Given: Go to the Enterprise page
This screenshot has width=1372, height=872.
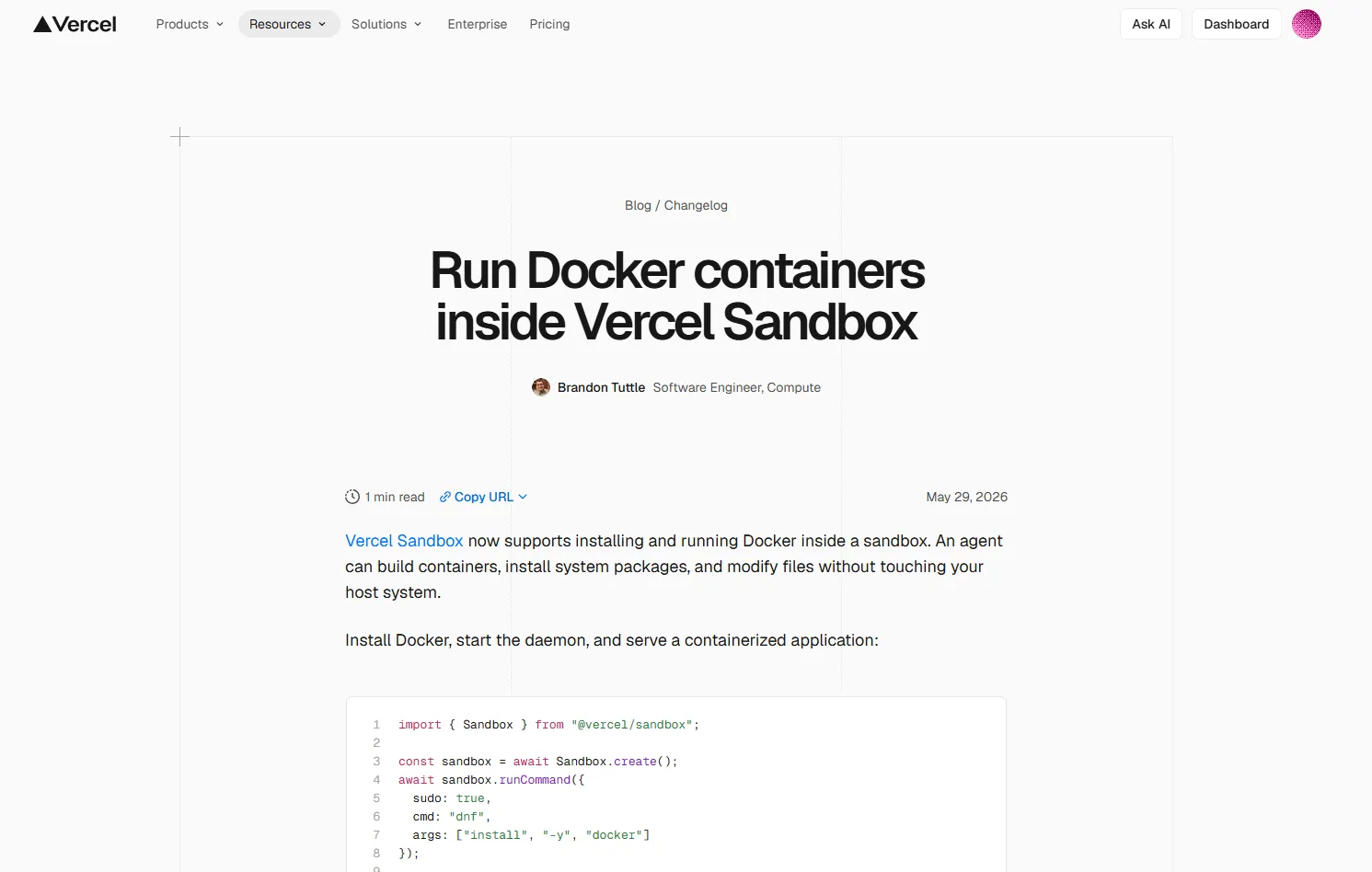Looking at the screenshot, I should pos(477,24).
